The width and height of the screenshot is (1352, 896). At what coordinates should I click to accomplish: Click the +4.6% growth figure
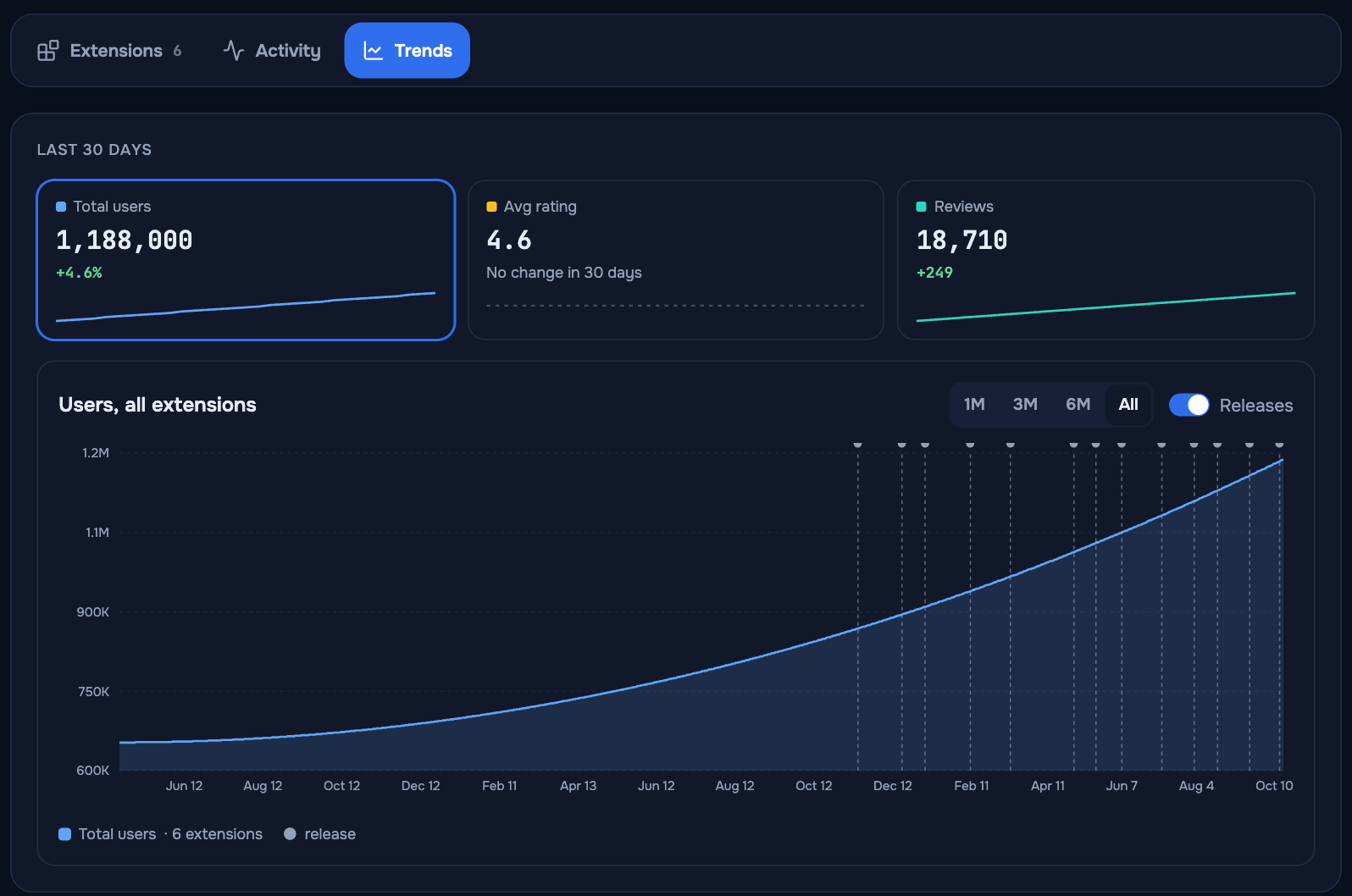pos(79,273)
